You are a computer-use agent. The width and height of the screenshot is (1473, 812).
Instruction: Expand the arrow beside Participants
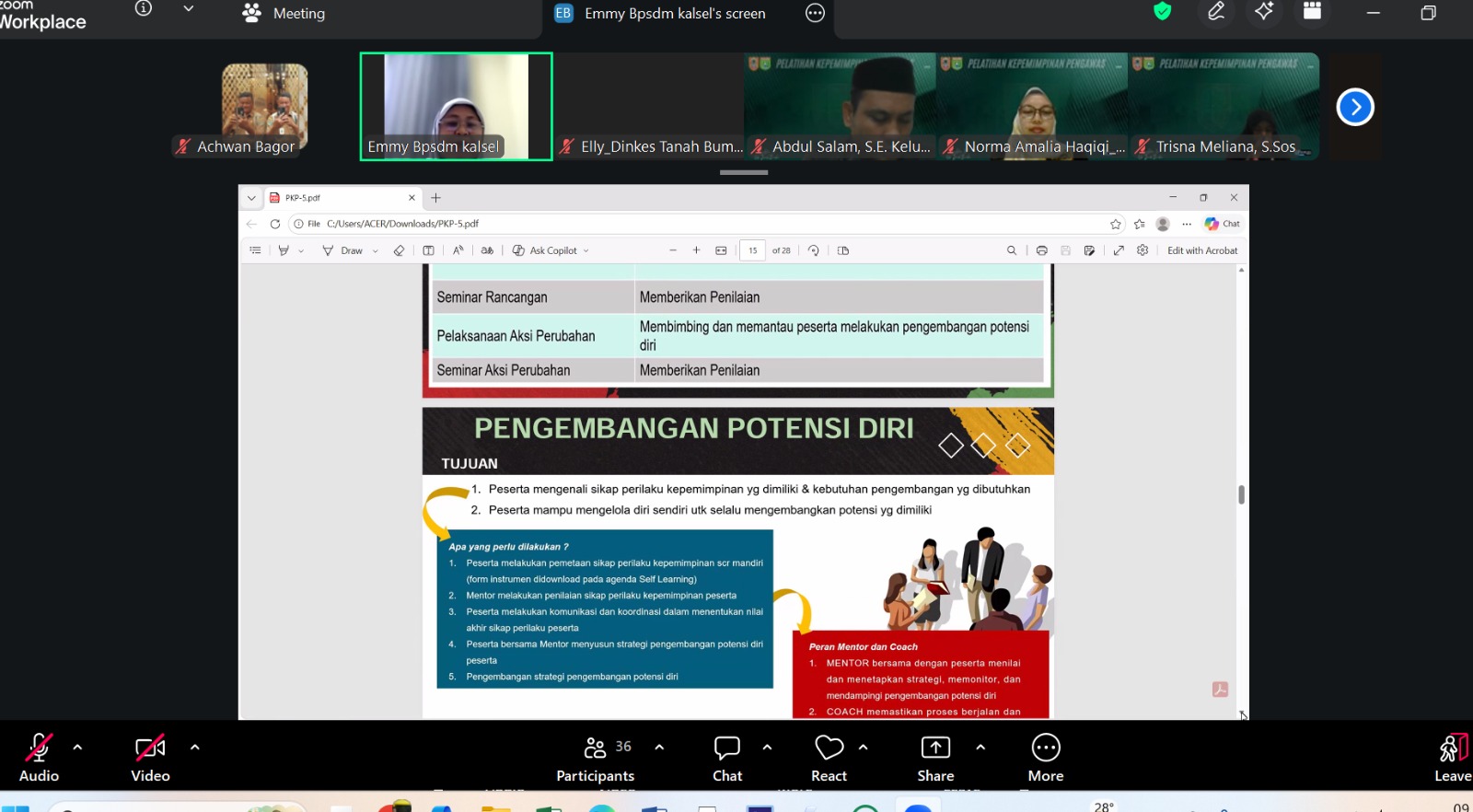pyautogui.click(x=659, y=748)
